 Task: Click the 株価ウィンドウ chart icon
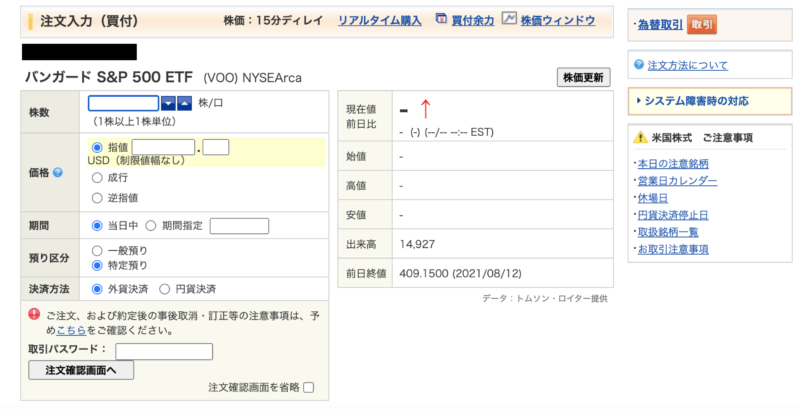509,18
